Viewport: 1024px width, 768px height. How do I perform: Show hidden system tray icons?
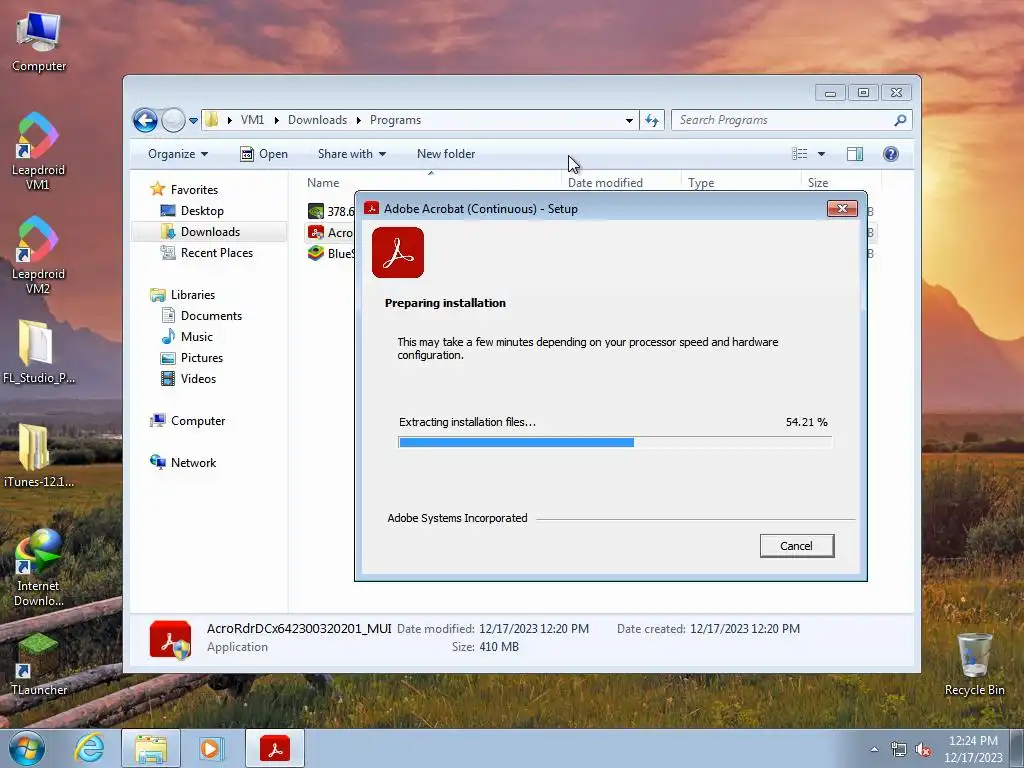tap(874, 750)
